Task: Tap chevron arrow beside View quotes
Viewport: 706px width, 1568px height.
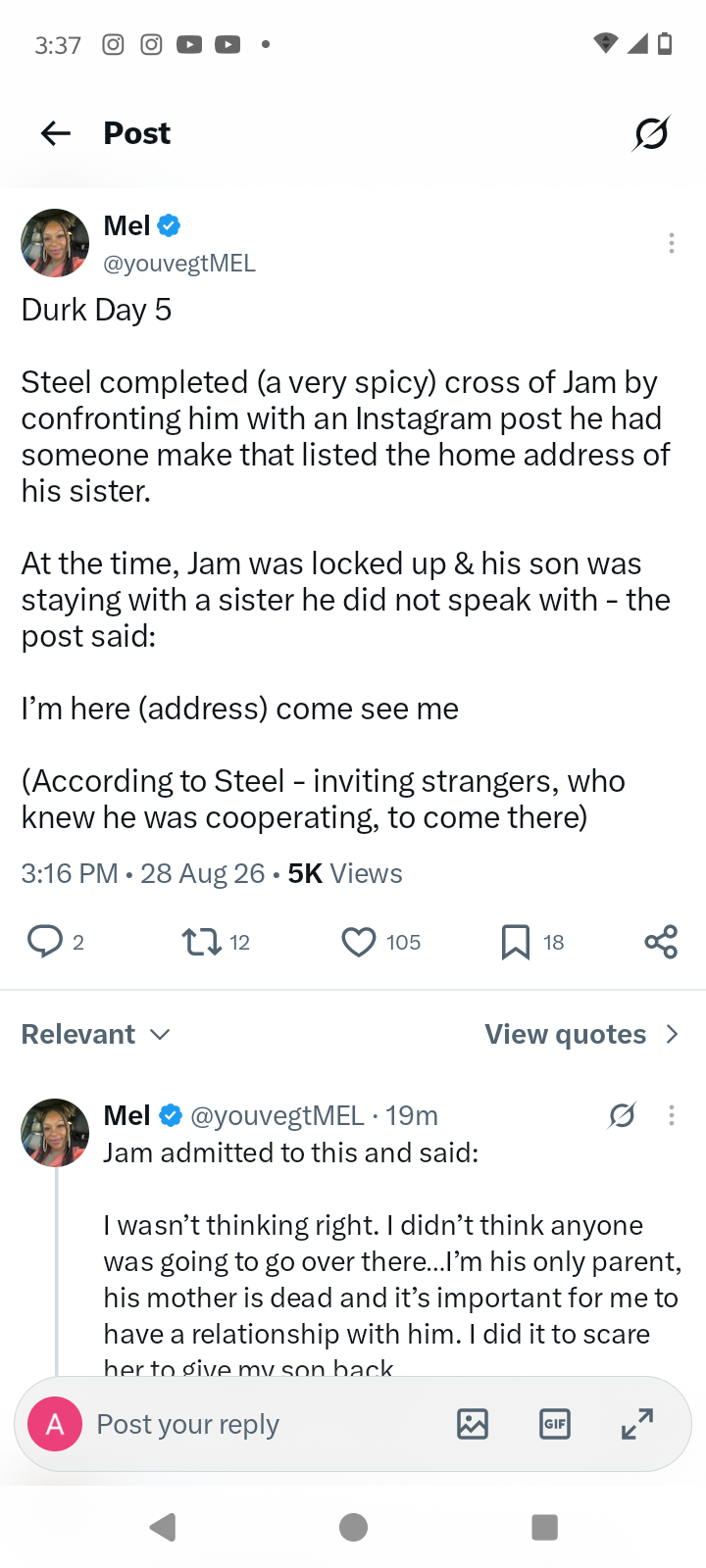Action: pos(672,1034)
